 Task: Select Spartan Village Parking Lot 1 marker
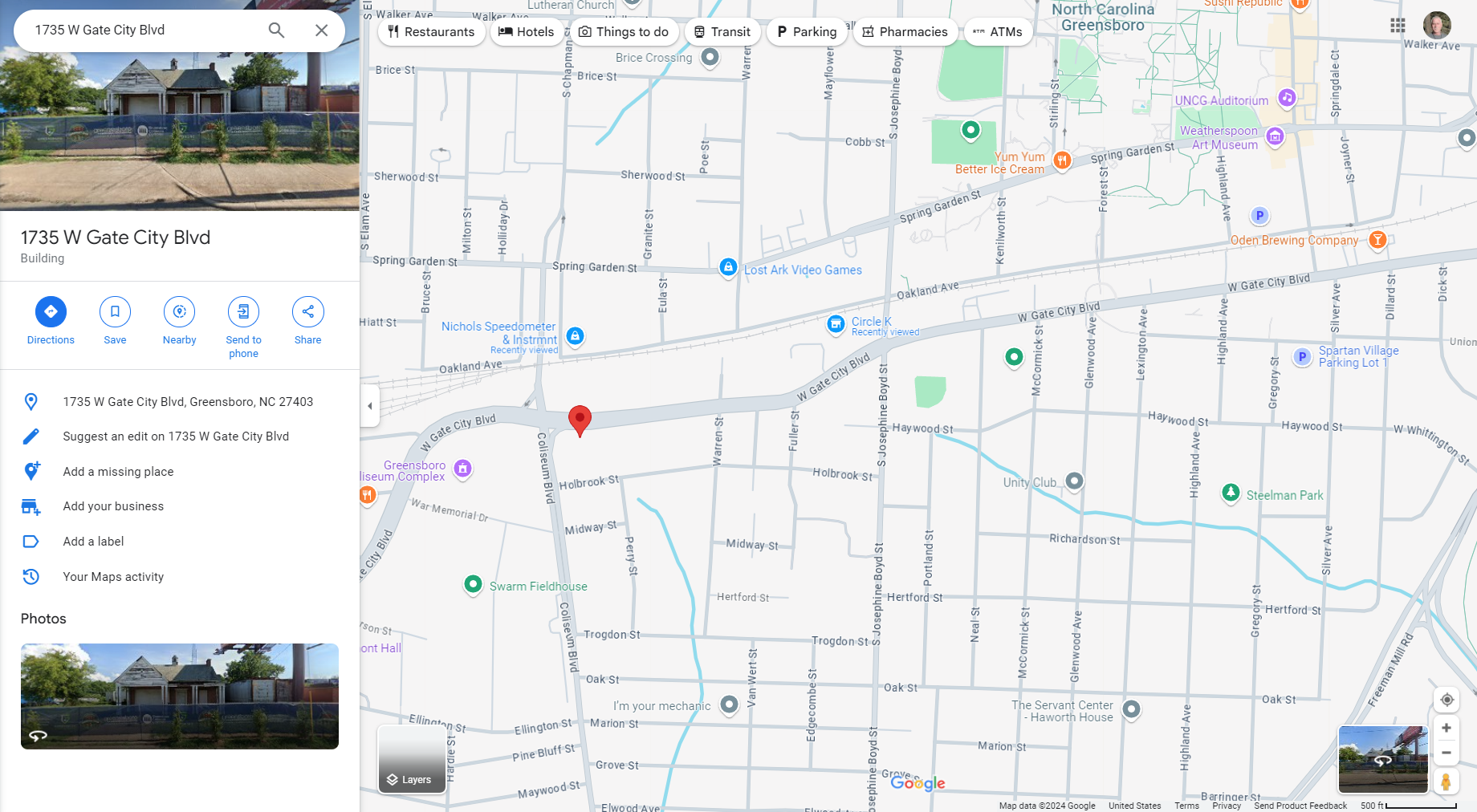pyautogui.click(x=1302, y=357)
